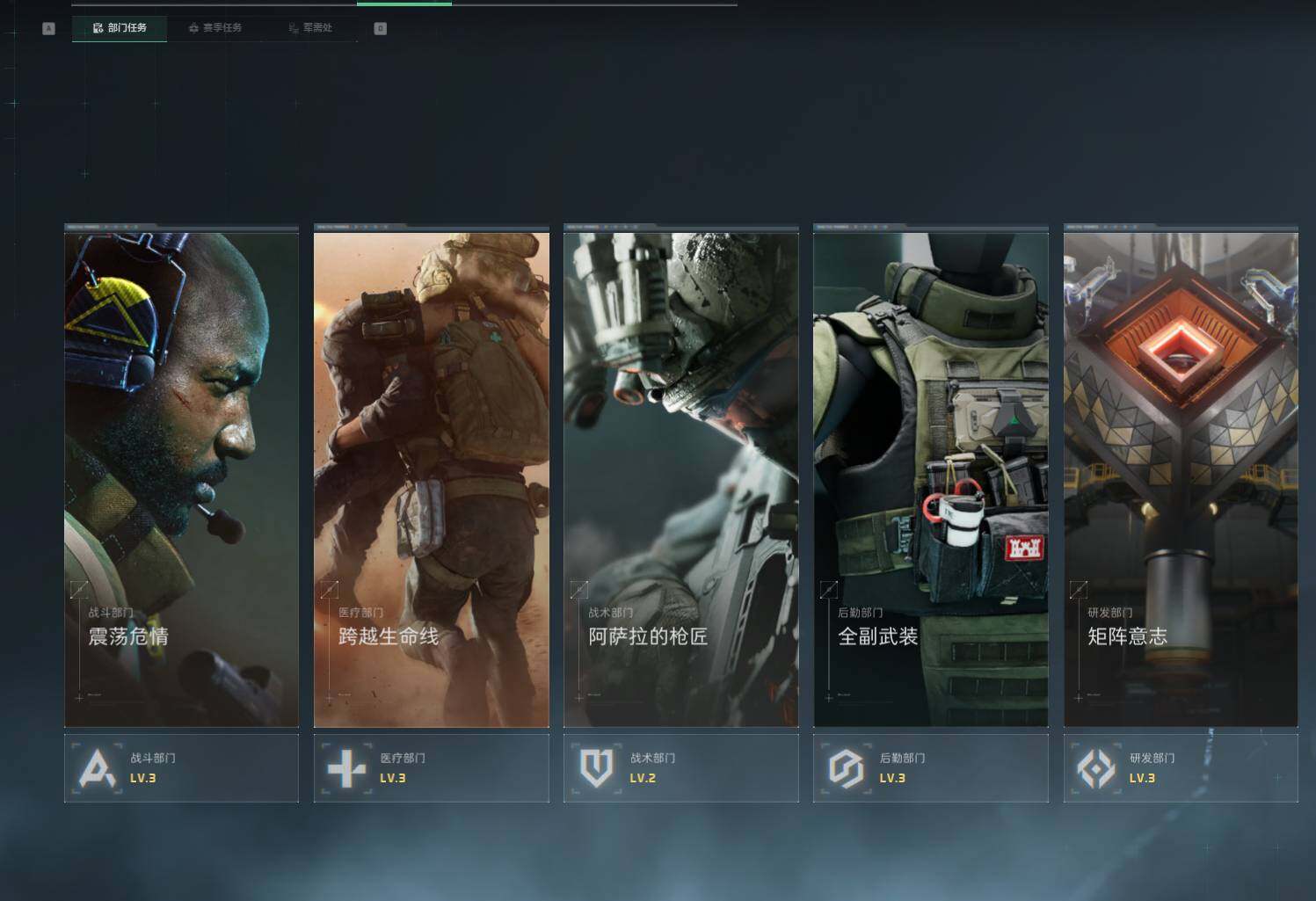
Task: Click the 全副武装 title text
Action: click(x=878, y=636)
